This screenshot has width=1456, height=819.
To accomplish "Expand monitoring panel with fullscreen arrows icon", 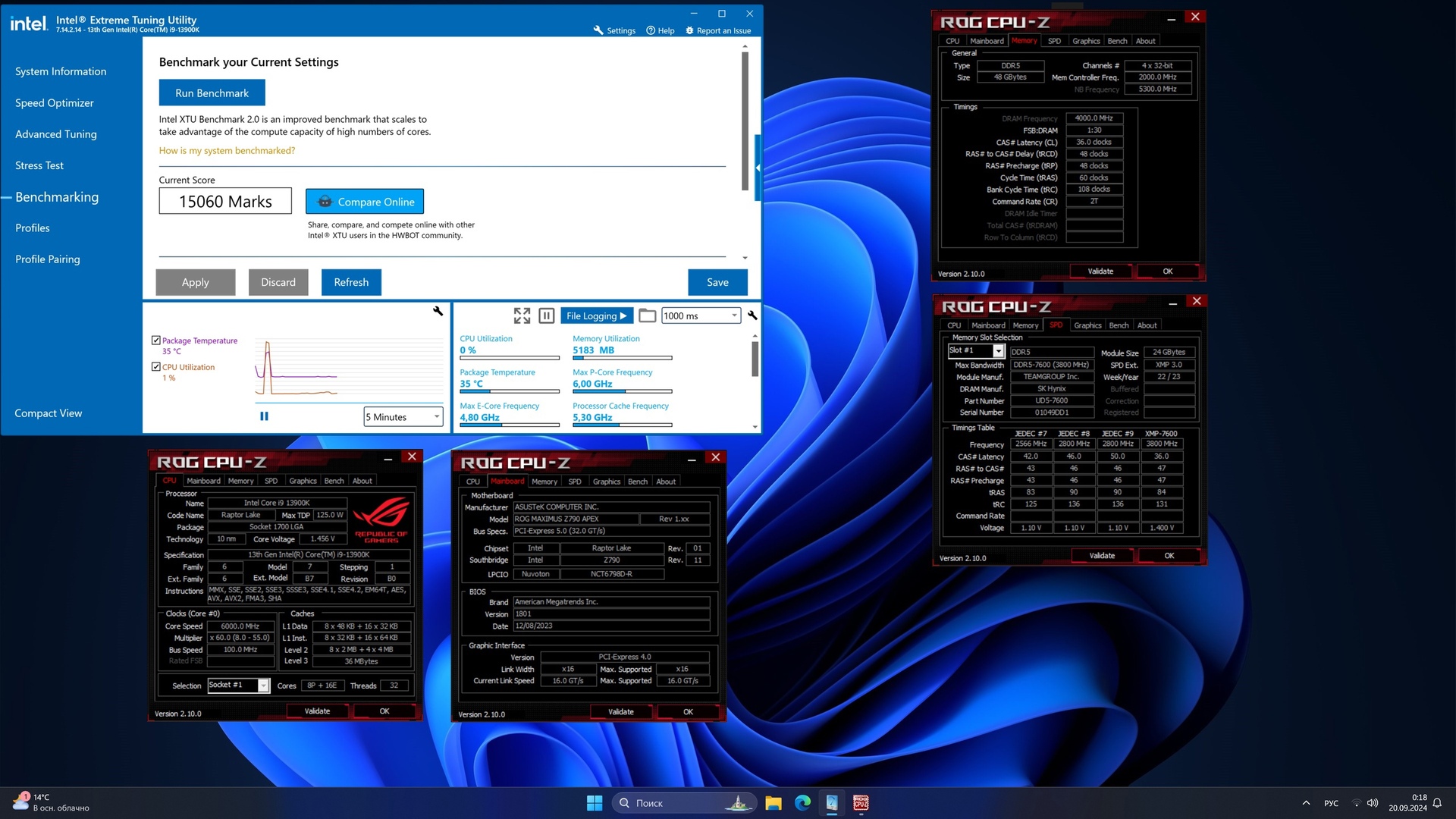I will click(x=522, y=315).
